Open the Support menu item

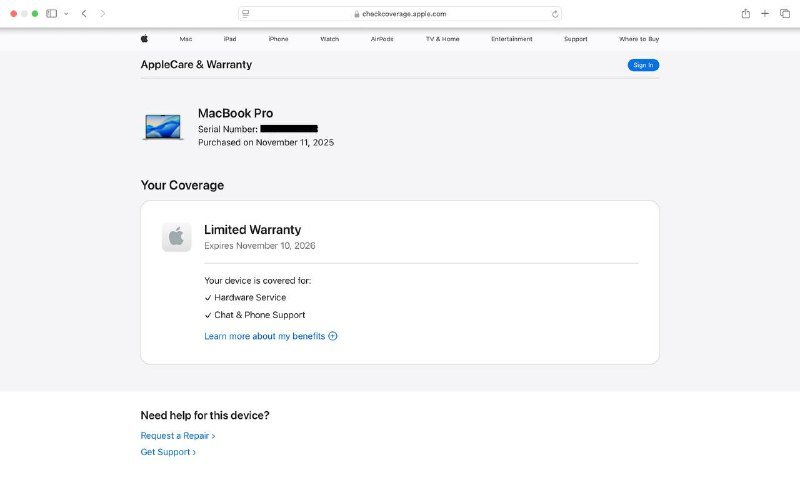pos(576,39)
